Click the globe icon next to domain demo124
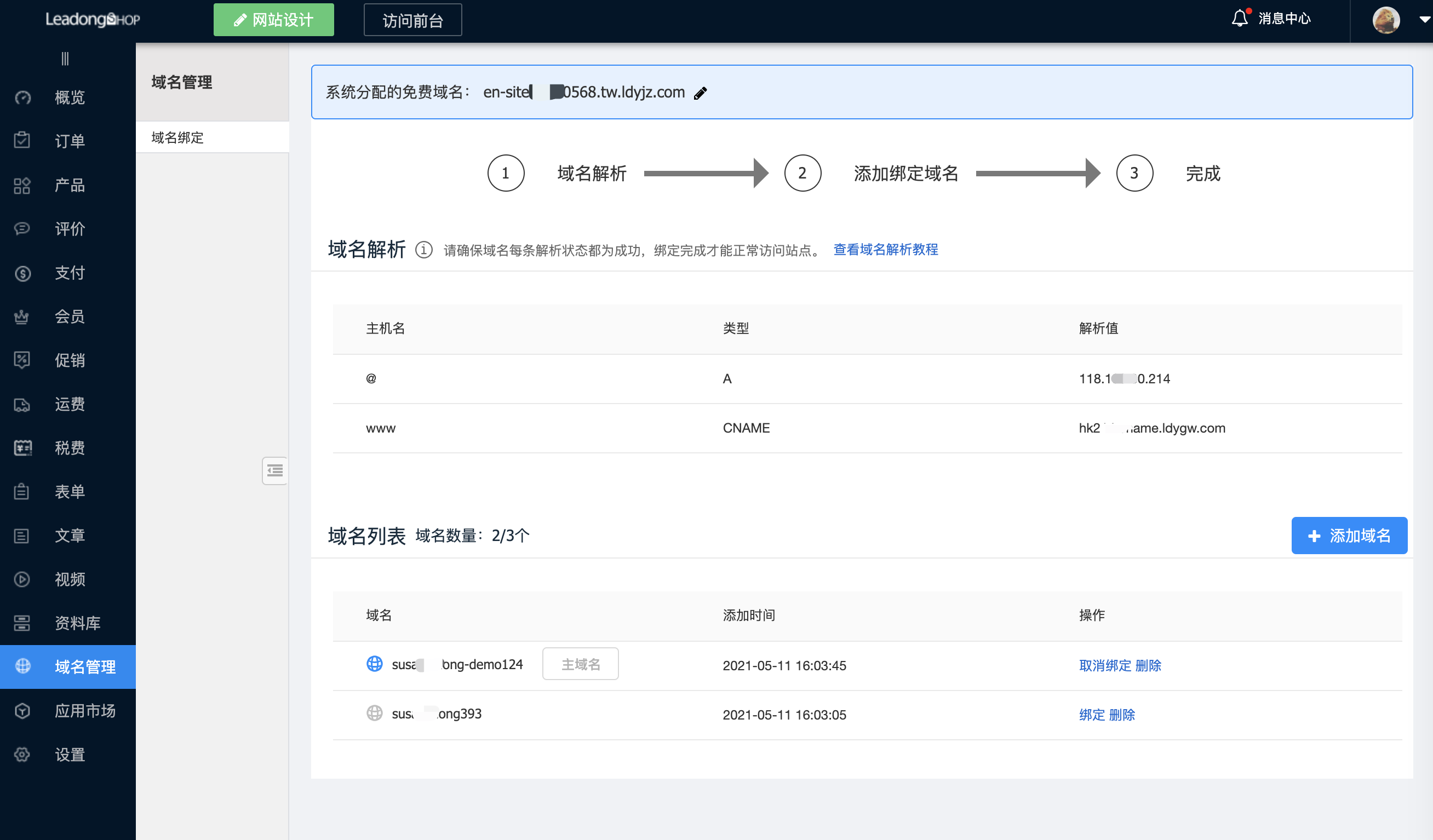The height and width of the screenshot is (840, 1433). click(x=374, y=663)
